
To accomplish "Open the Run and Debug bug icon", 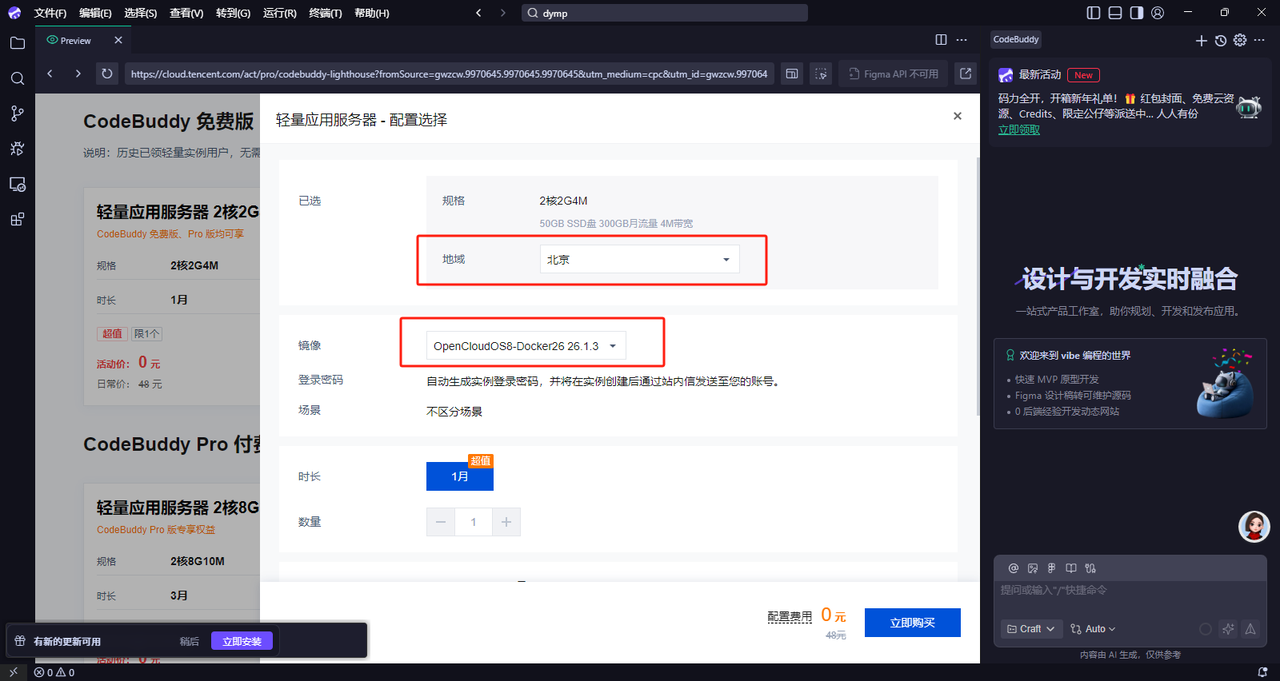I will [x=17, y=149].
